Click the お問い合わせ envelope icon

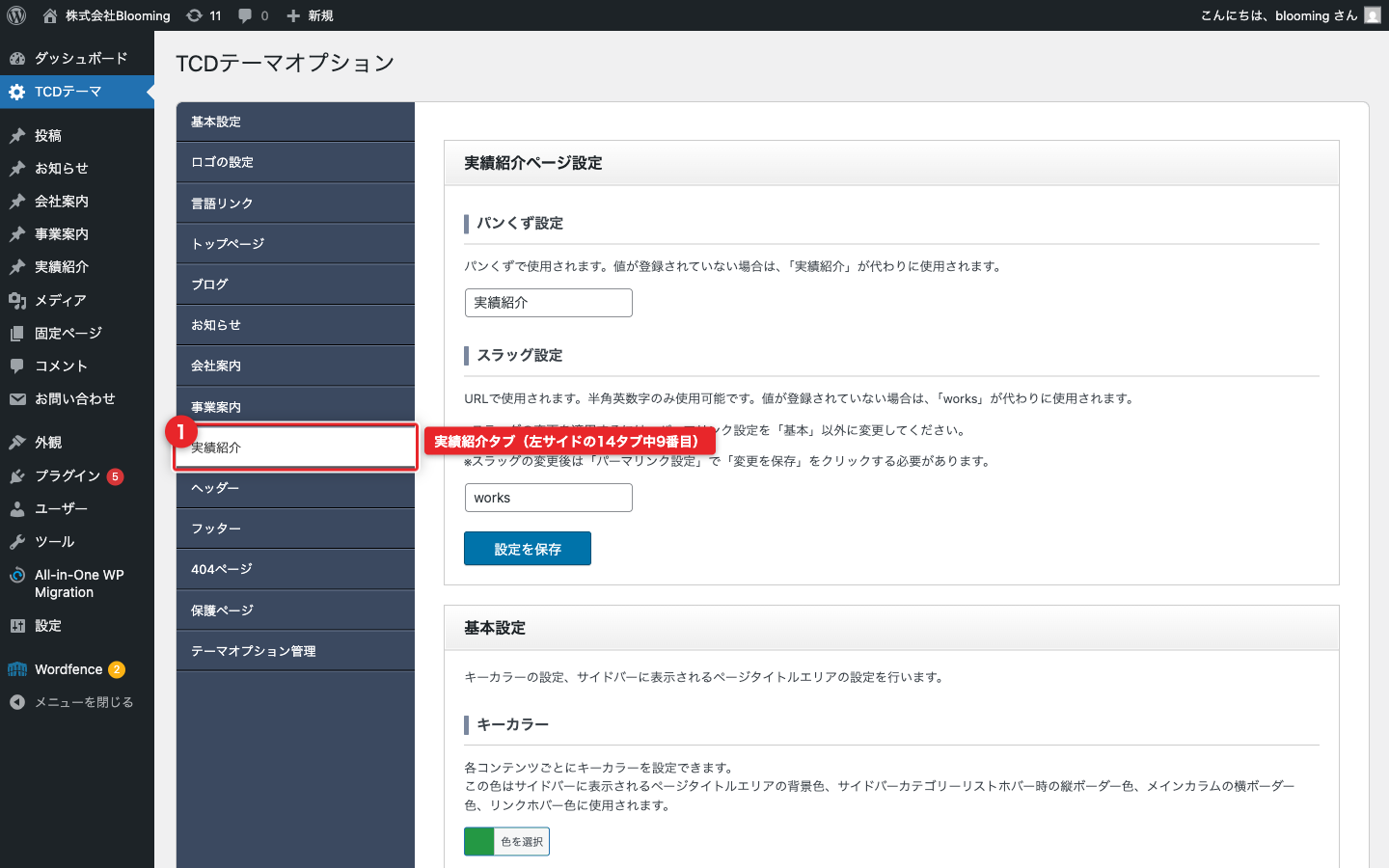point(17,399)
